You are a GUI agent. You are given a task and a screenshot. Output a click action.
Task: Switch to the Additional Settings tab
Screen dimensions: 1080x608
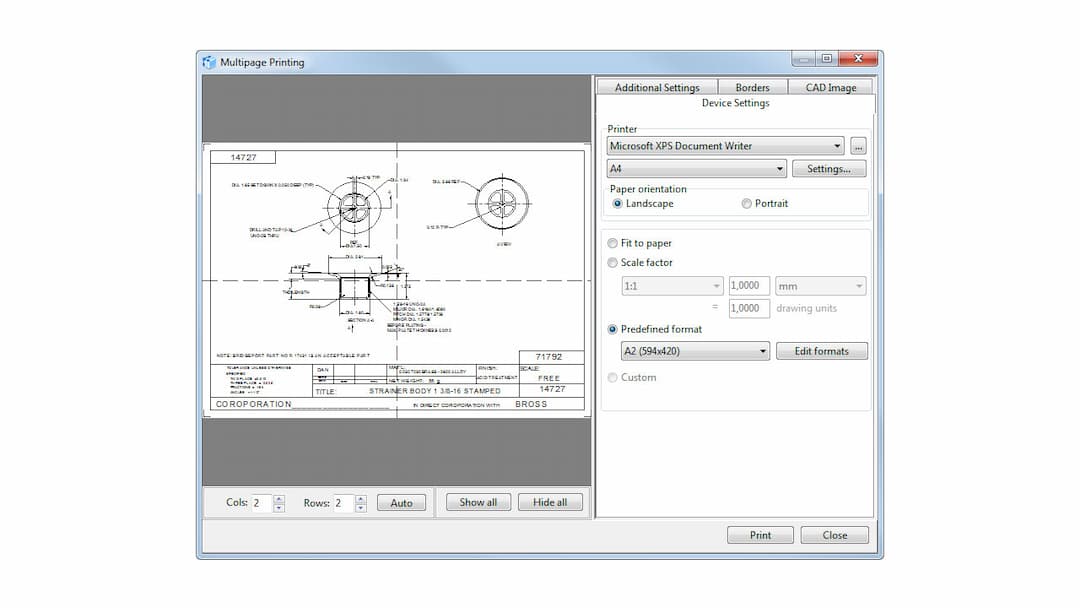(x=656, y=87)
